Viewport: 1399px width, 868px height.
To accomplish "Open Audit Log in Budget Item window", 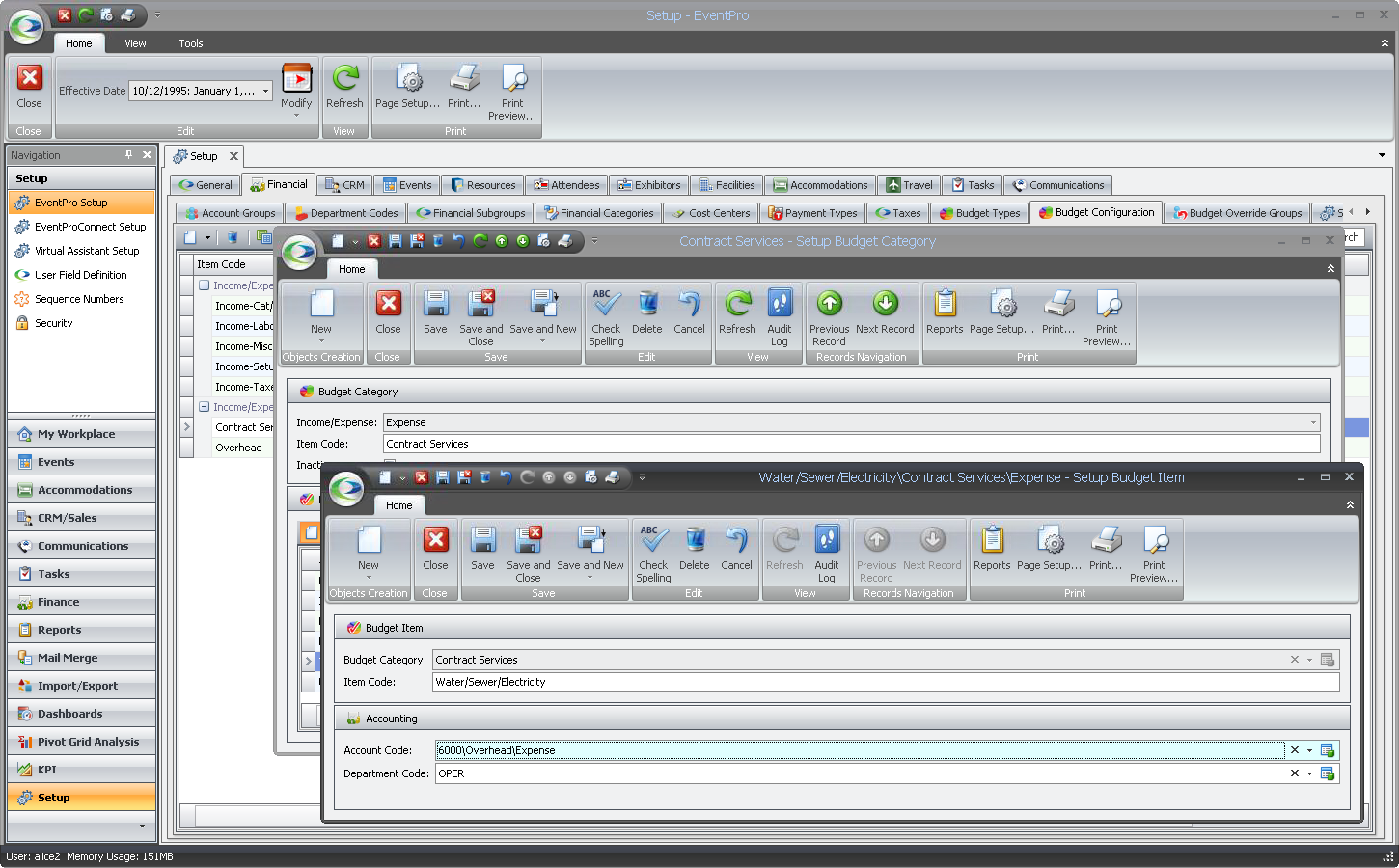I will click(827, 555).
